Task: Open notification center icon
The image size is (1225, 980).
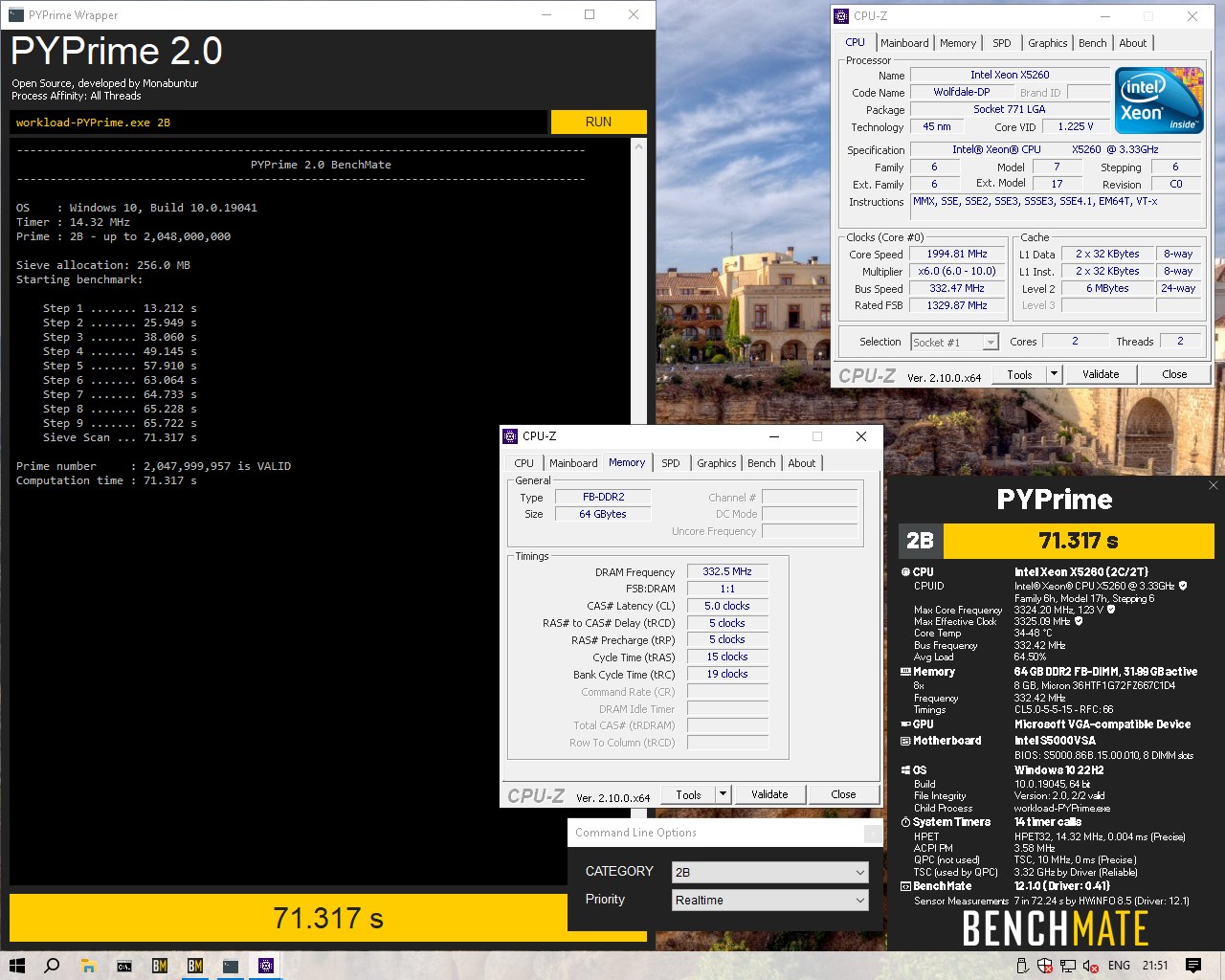Action: coord(1193,966)
